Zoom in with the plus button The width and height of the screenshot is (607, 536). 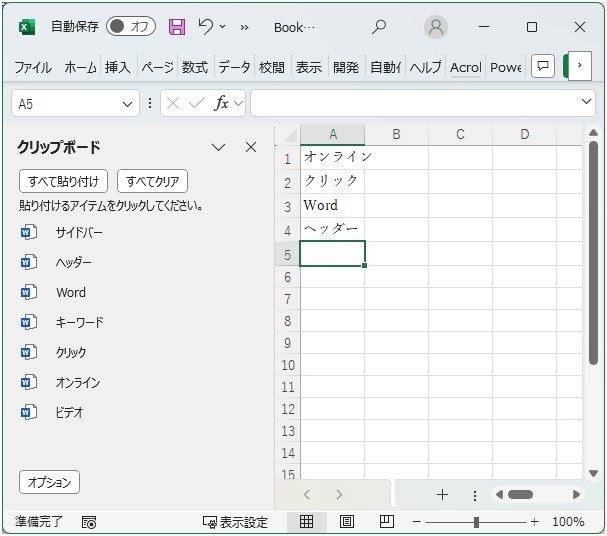pyautogui.click(x=535, y=522)
